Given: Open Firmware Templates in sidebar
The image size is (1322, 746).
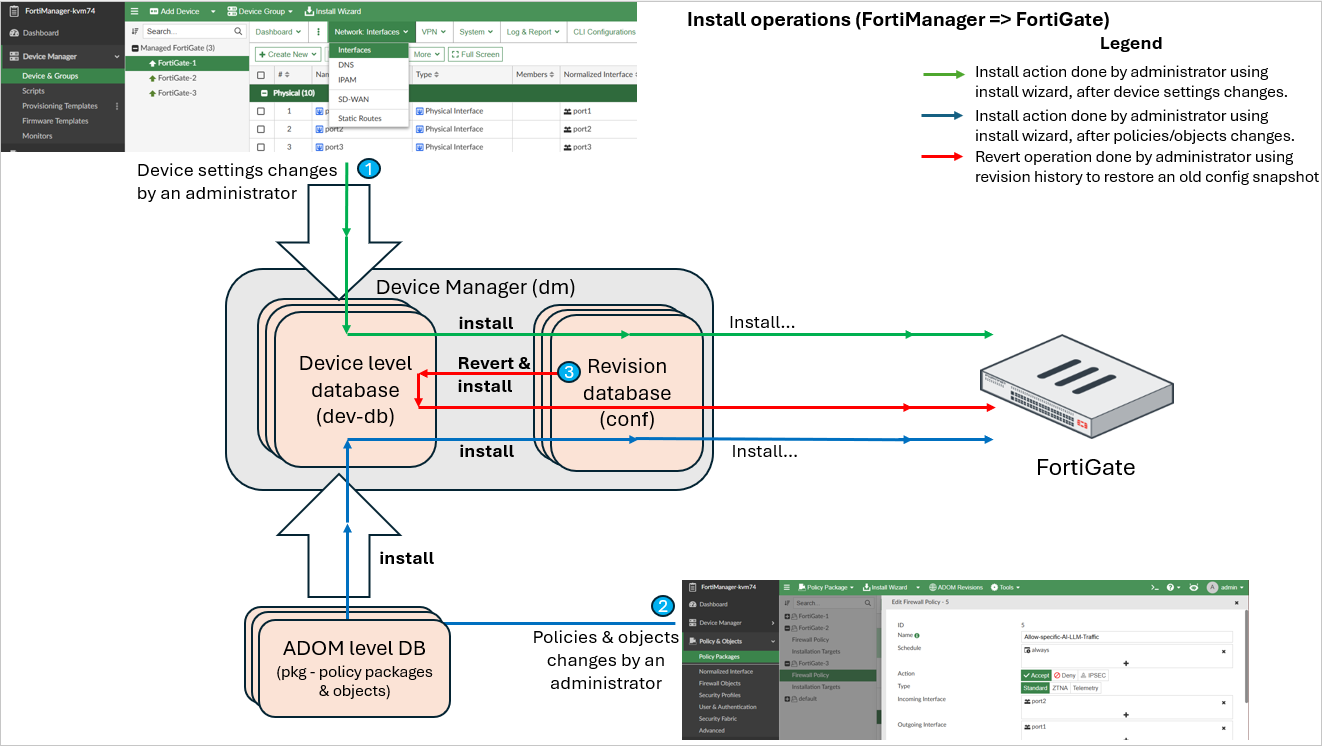Looking at the screenshot, I should pos(55,121).
